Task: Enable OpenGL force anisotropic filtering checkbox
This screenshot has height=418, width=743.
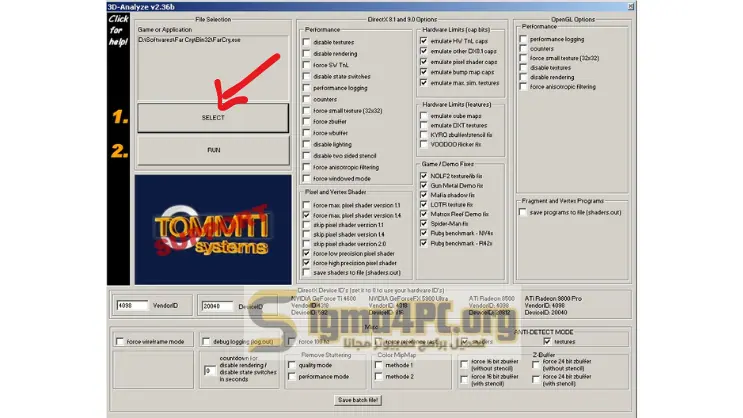Action: click(521, 86)
